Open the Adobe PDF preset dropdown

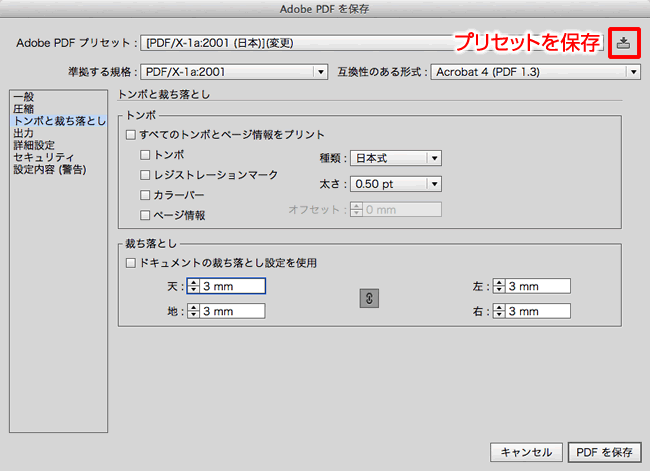(371, 43)
